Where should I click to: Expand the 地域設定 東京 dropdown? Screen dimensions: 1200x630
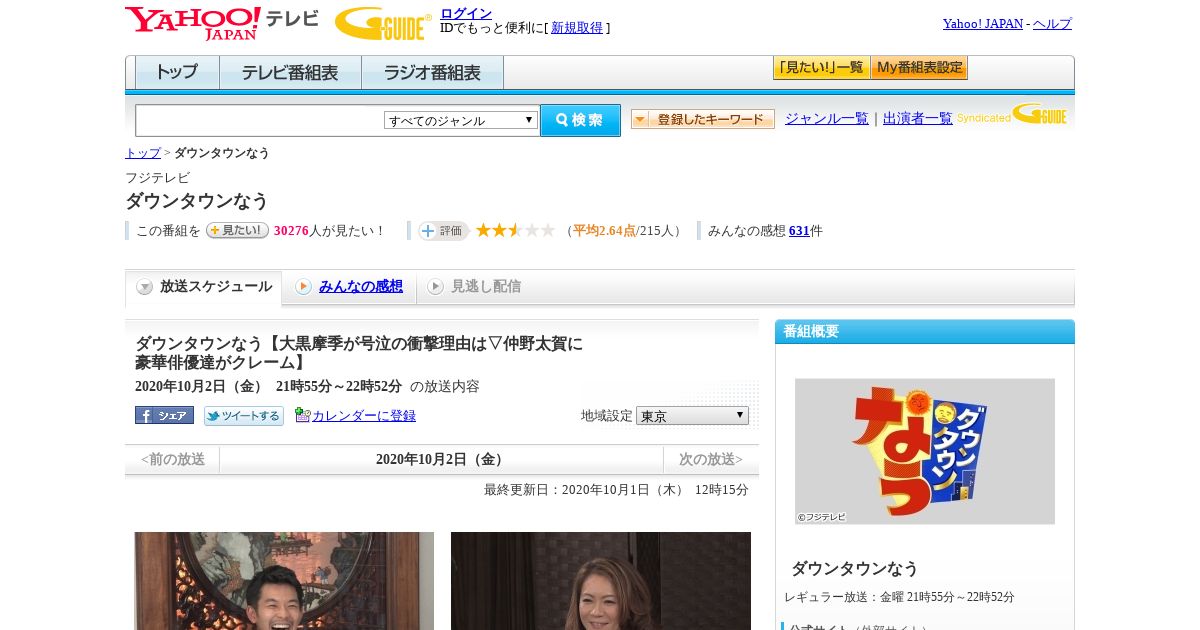click(x=692, y=415)
